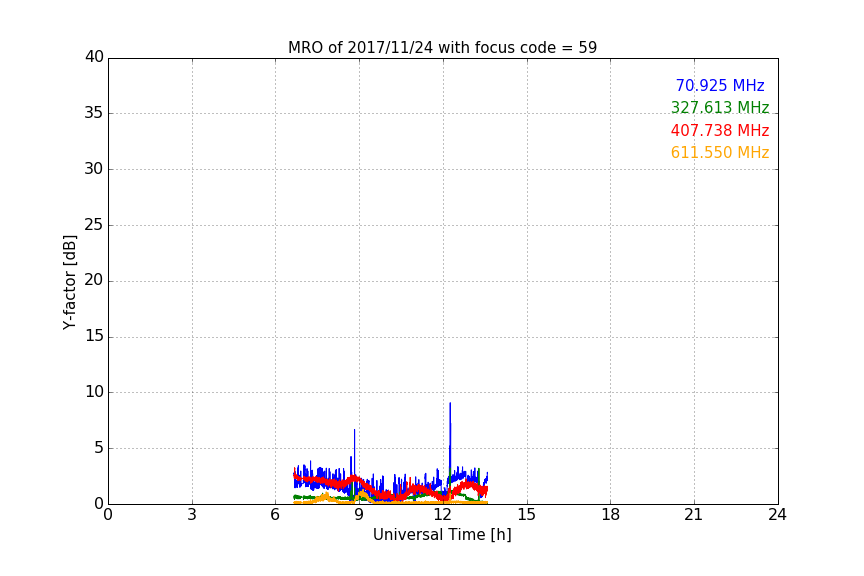
Task: Select the red 407.738 MHz legend label
Action: pyautogui.click(x=720, y=131)
